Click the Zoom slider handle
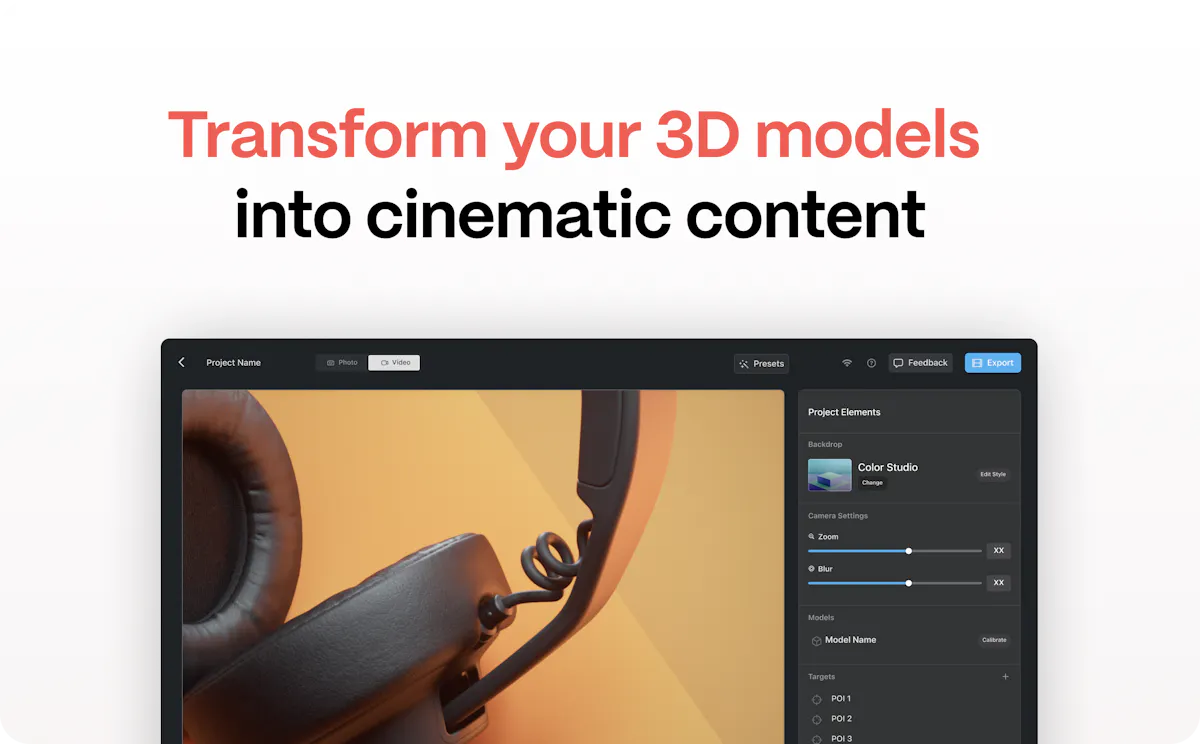The image size is (1200, 744). [x=909, y=551]
